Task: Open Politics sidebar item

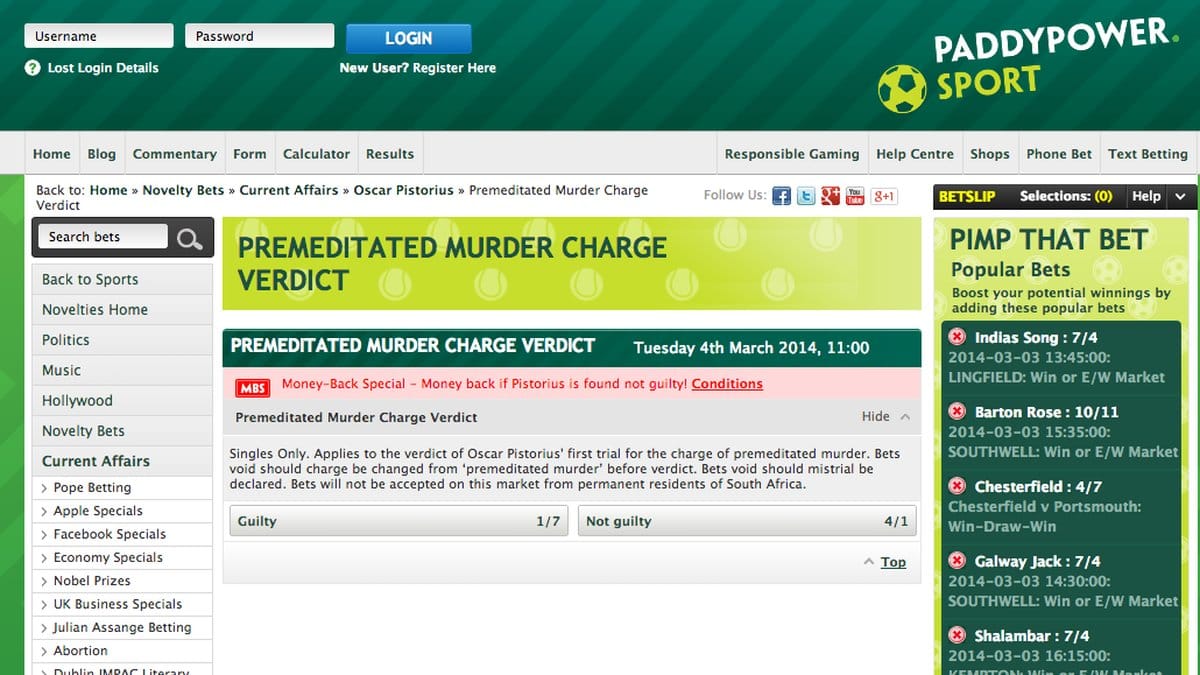Action: pyautogui.click(x=122, y=340)
